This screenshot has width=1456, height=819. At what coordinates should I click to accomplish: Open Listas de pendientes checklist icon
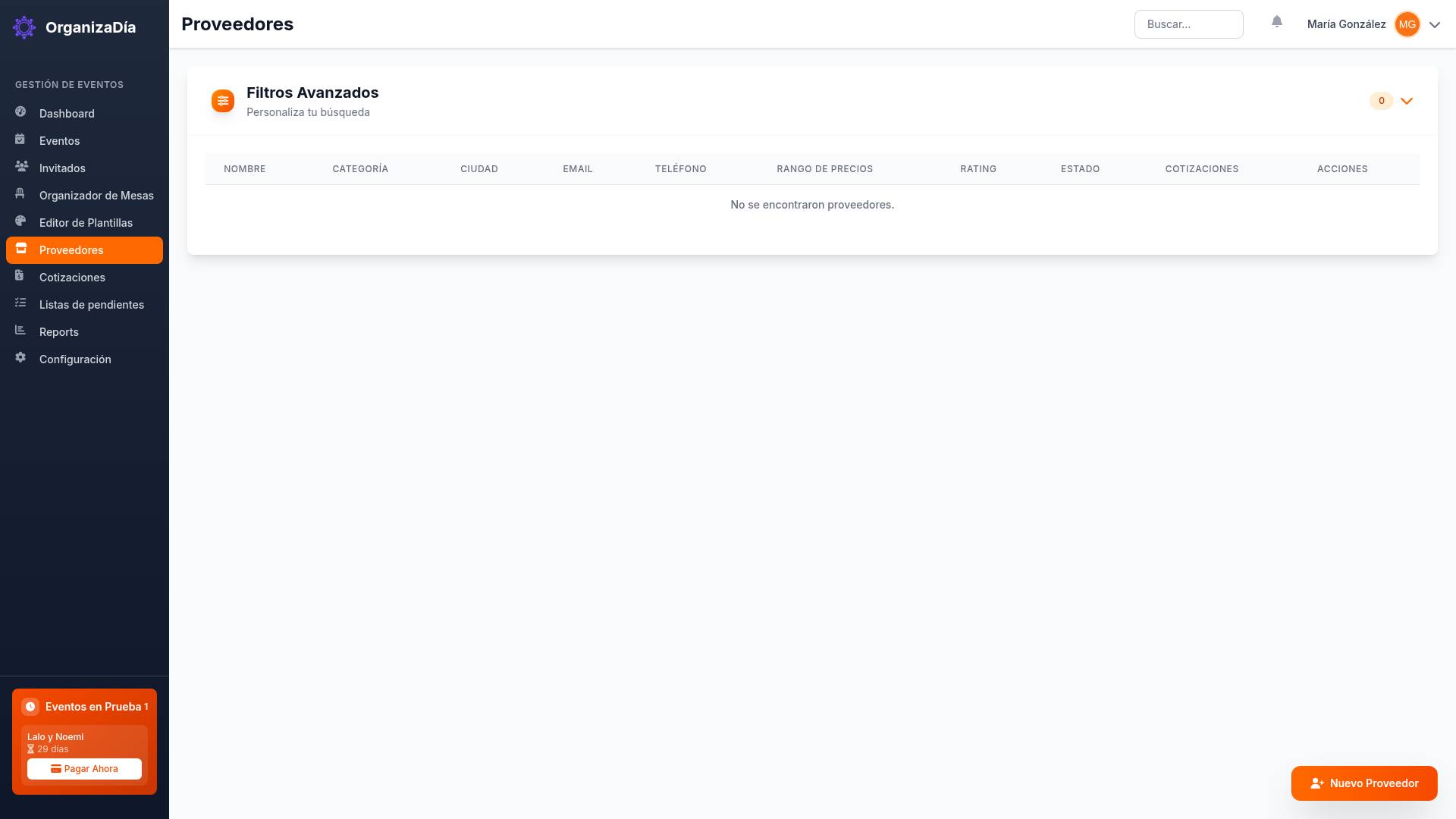coord(20,304)
